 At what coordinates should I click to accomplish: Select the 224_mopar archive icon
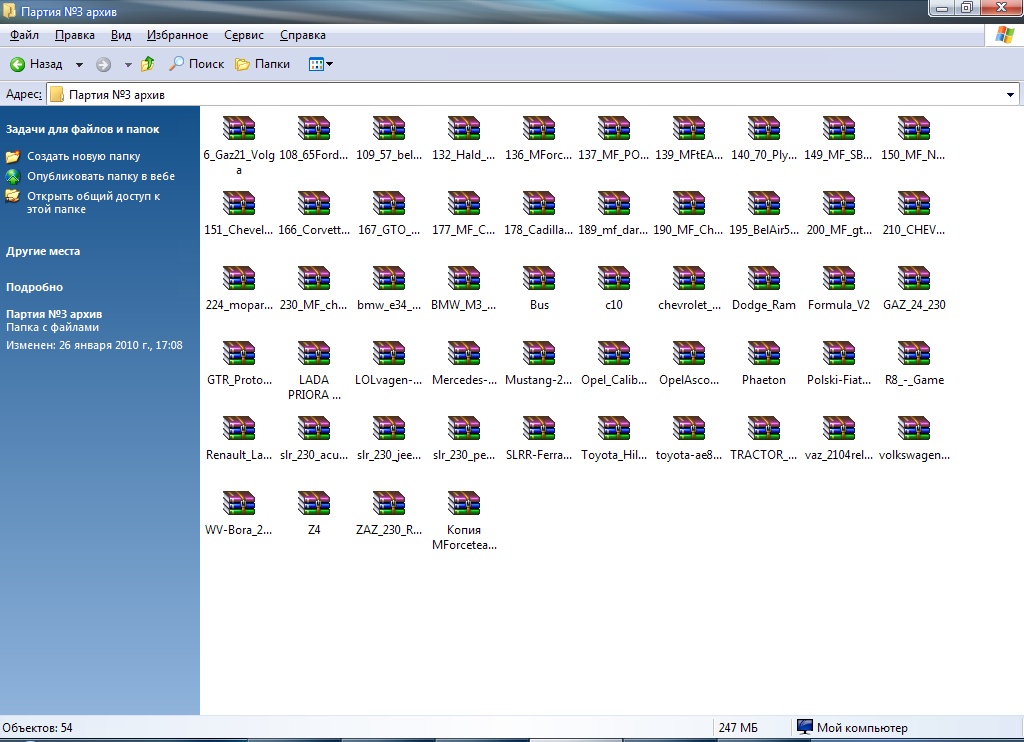click(x=238, y=278)
